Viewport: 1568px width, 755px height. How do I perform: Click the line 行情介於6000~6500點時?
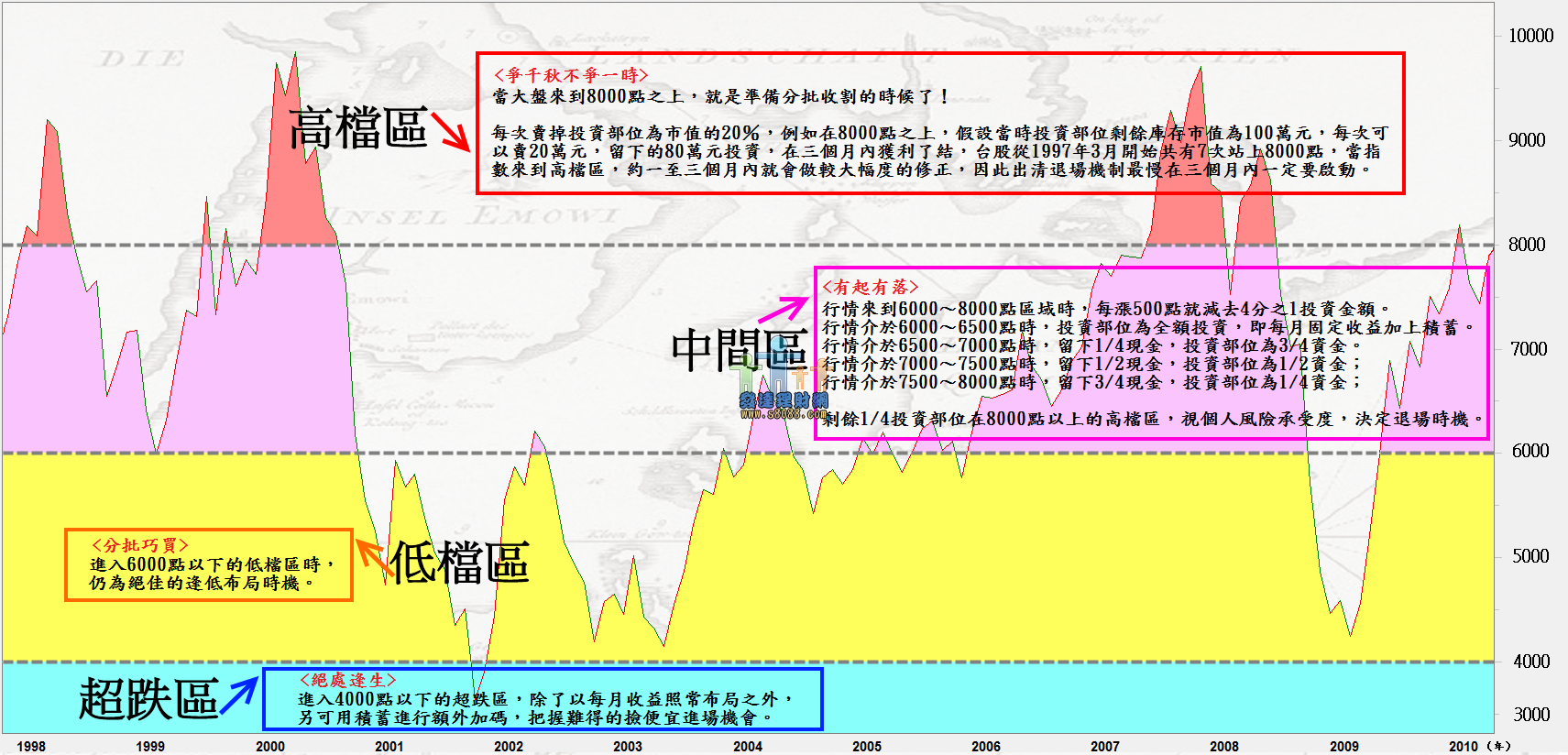pos(1149,327)
